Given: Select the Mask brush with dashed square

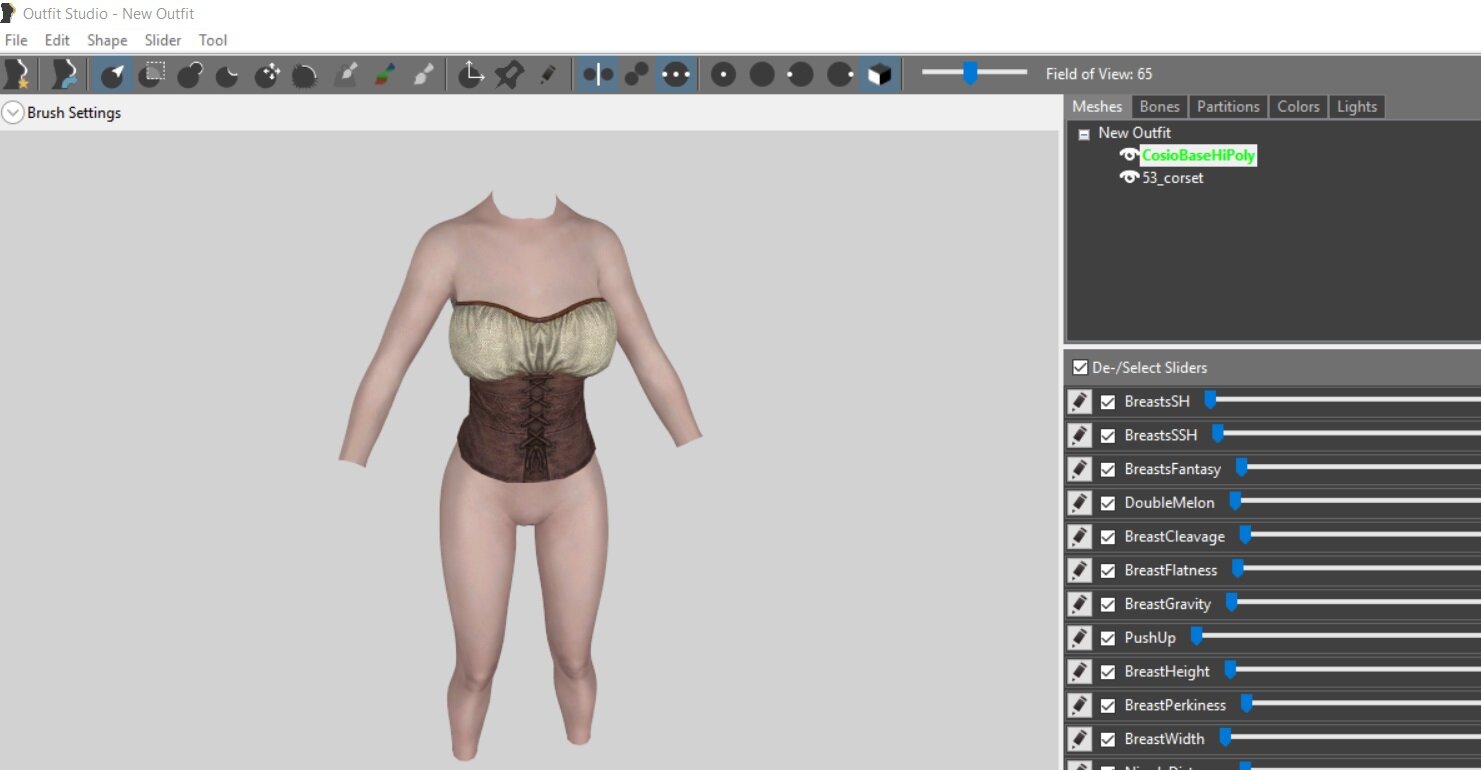Looking at the screenshot, I should point(151,74).
